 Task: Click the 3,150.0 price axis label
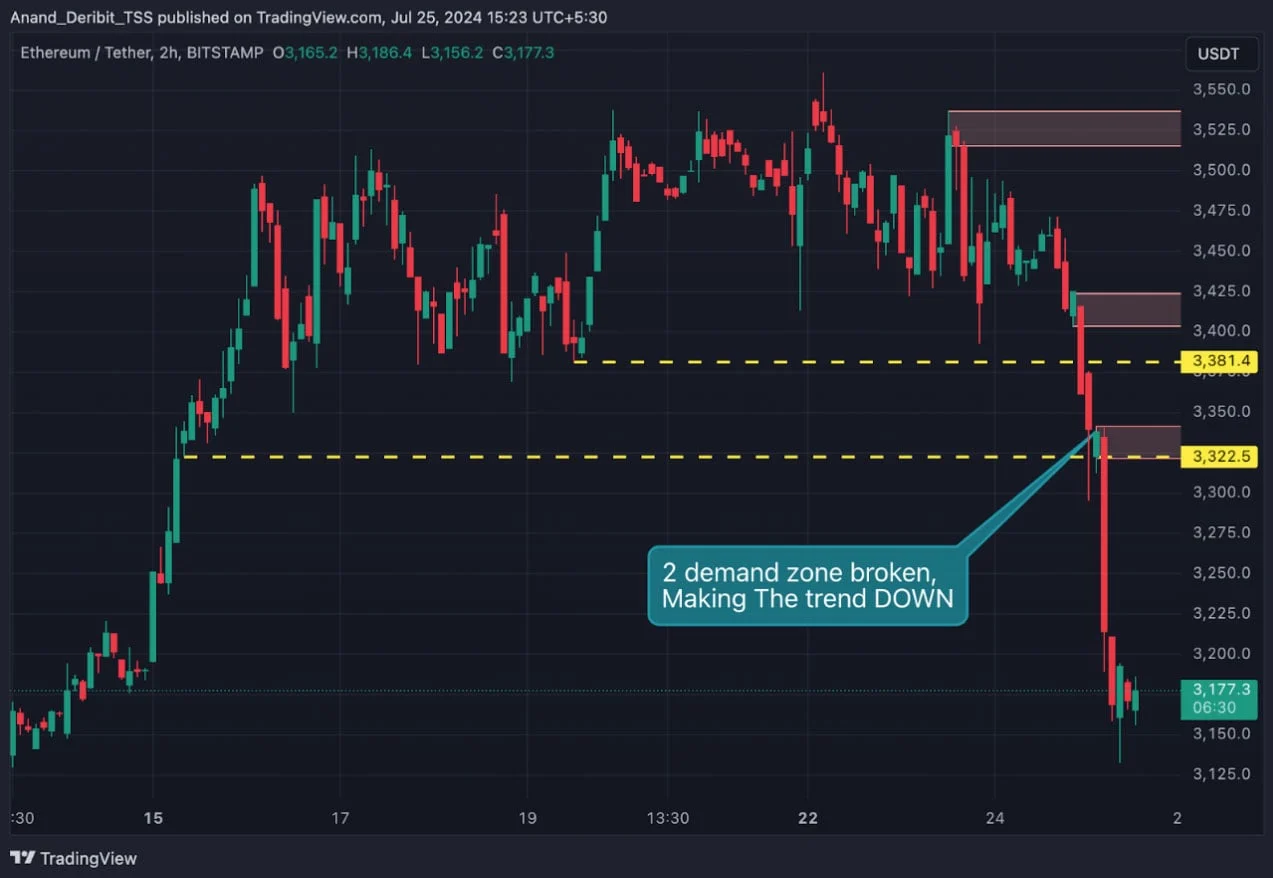[1221, 733]
